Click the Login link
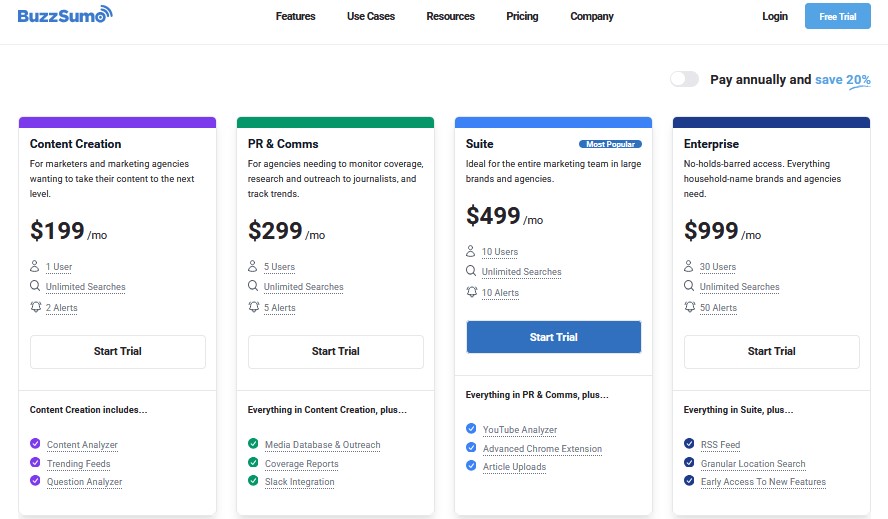 point(775,17)
